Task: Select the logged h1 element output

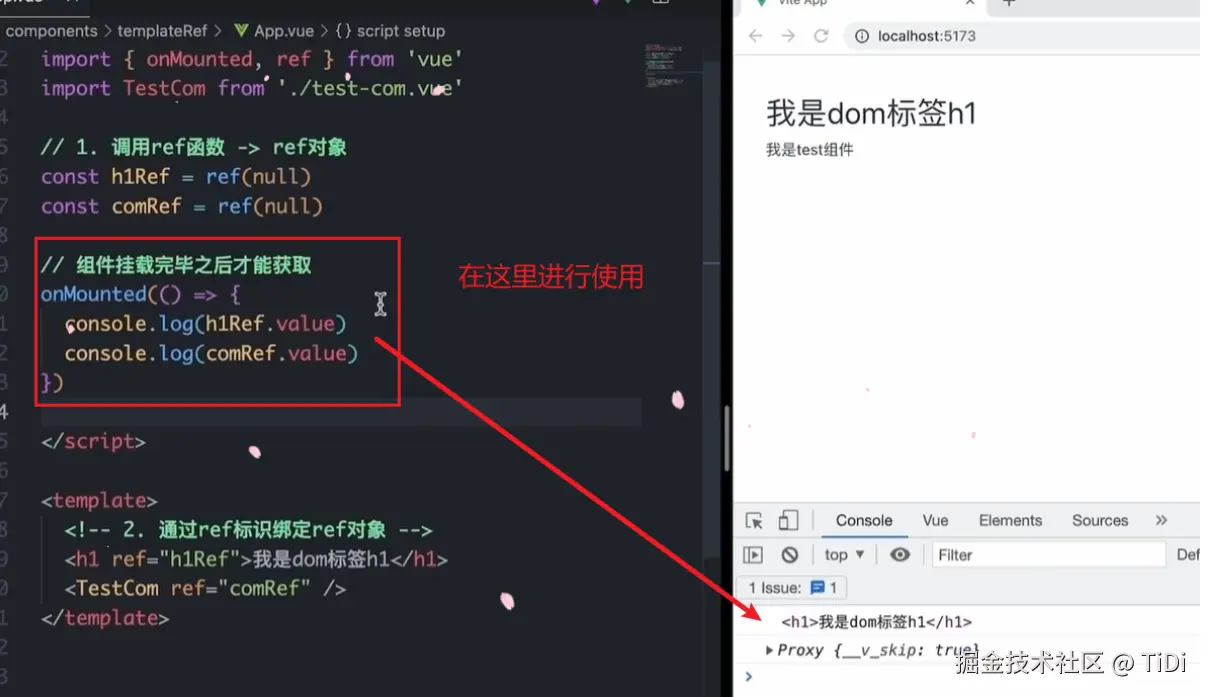Action: point(876,622)
